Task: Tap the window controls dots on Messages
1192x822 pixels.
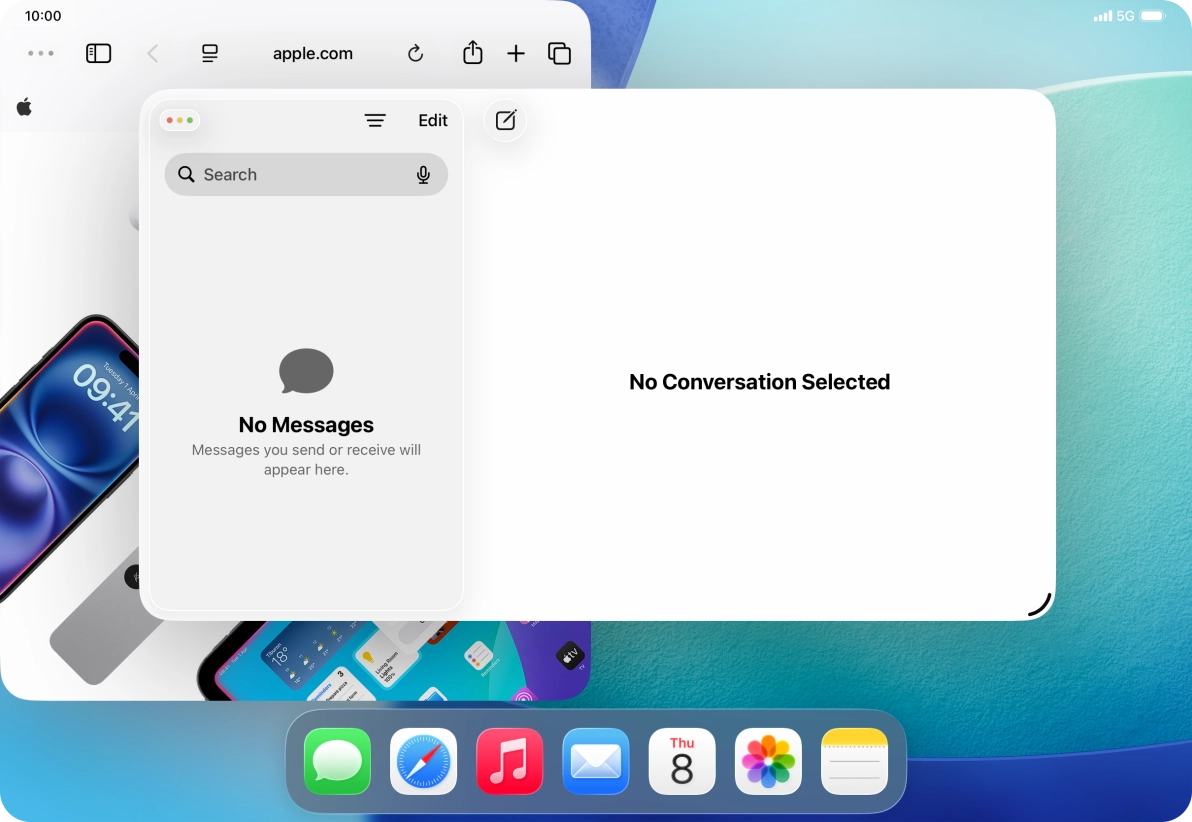Action: (x=180, y=119)
